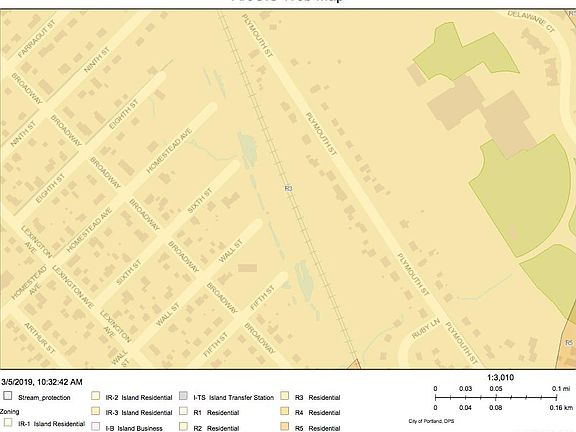
Task: Select the I-TS Island Transfer Station swatch
Action: point(183,396)
